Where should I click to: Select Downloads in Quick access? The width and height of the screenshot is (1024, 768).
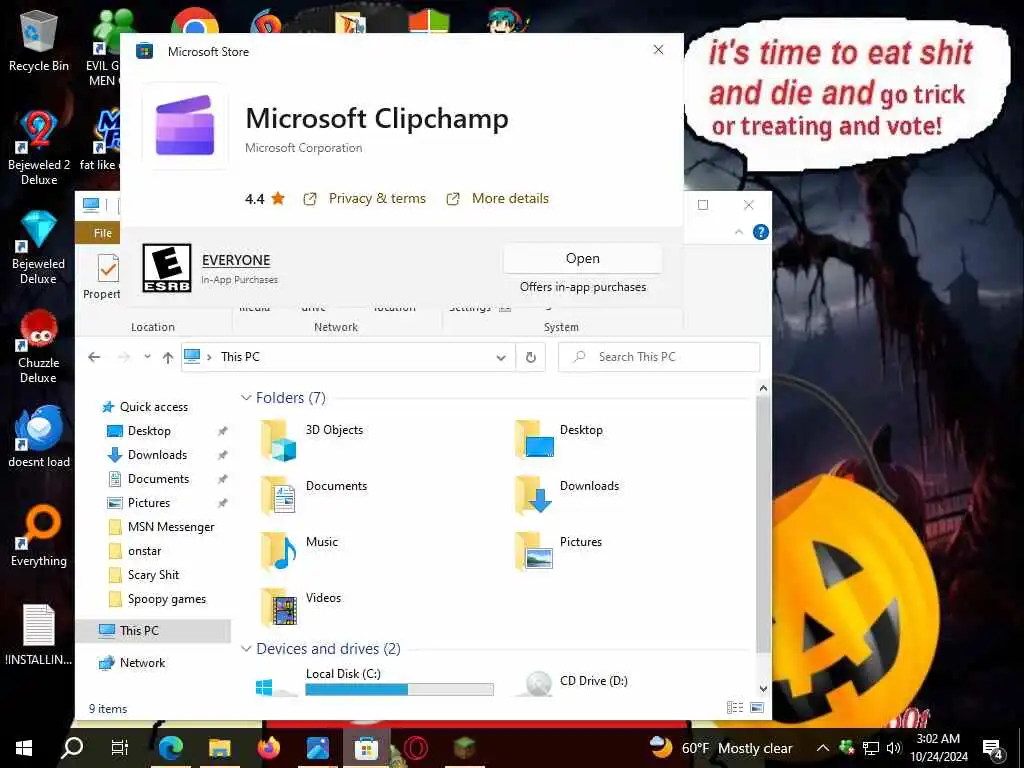click(157, 455)
